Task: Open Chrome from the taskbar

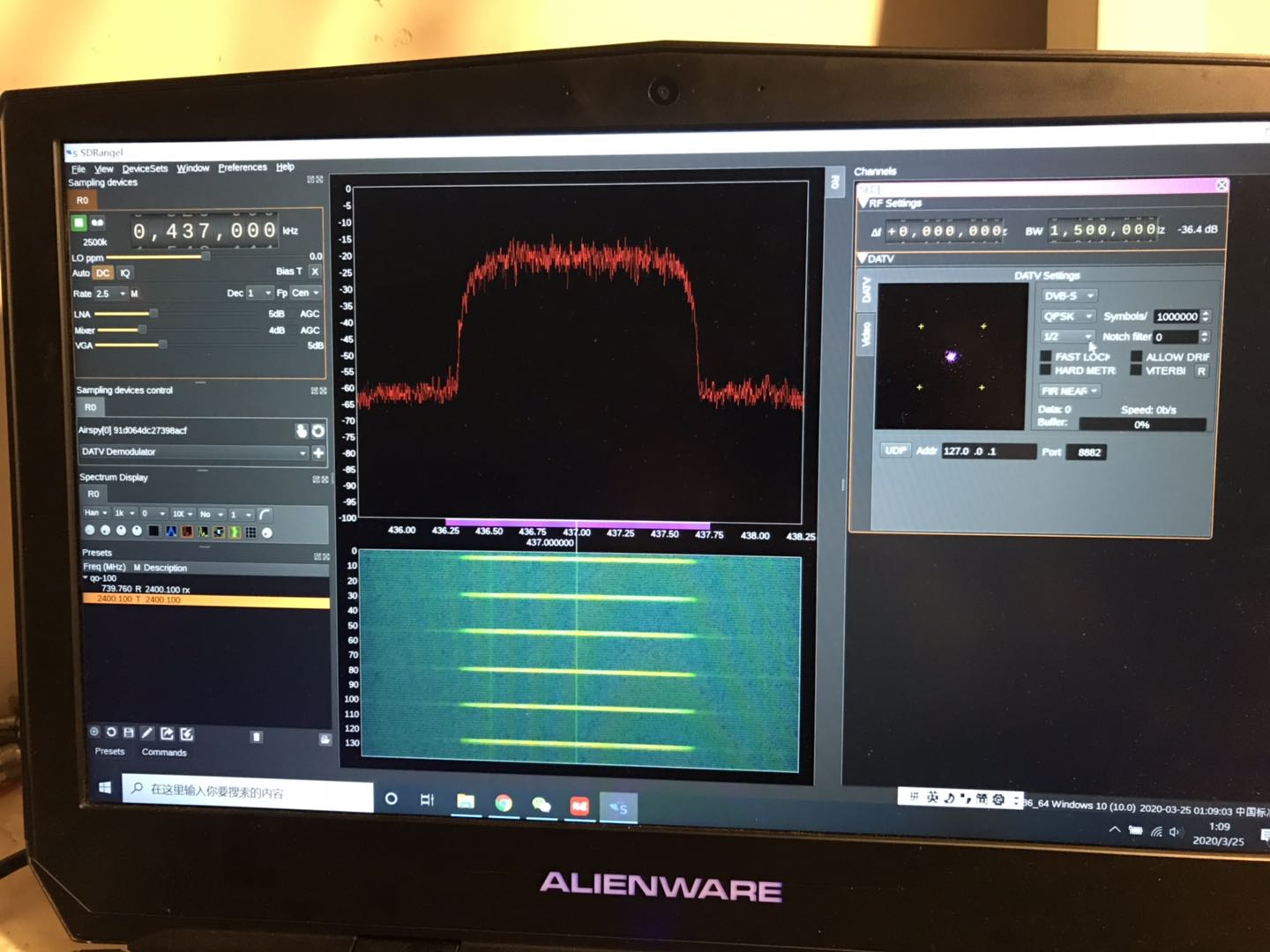Action: 504,803
